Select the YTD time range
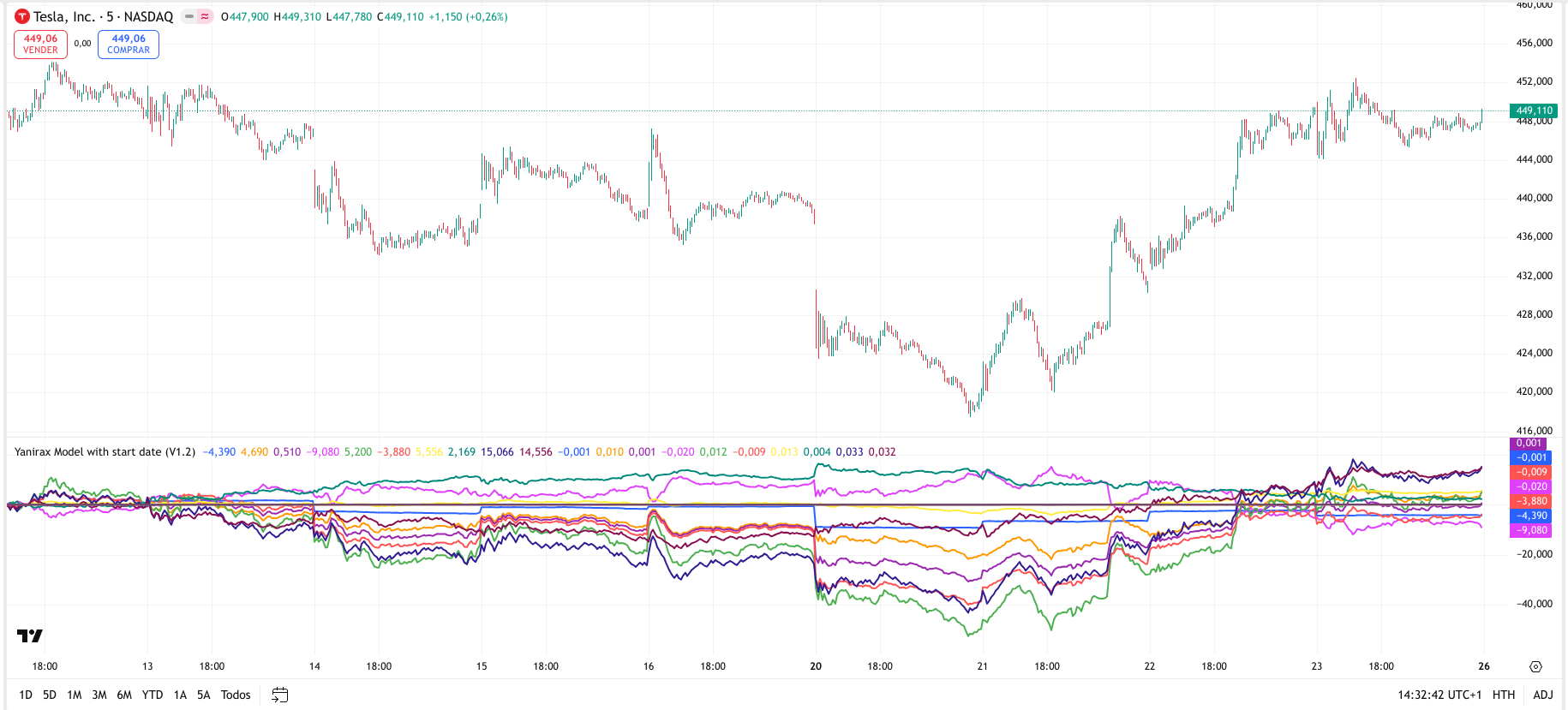 153,695
